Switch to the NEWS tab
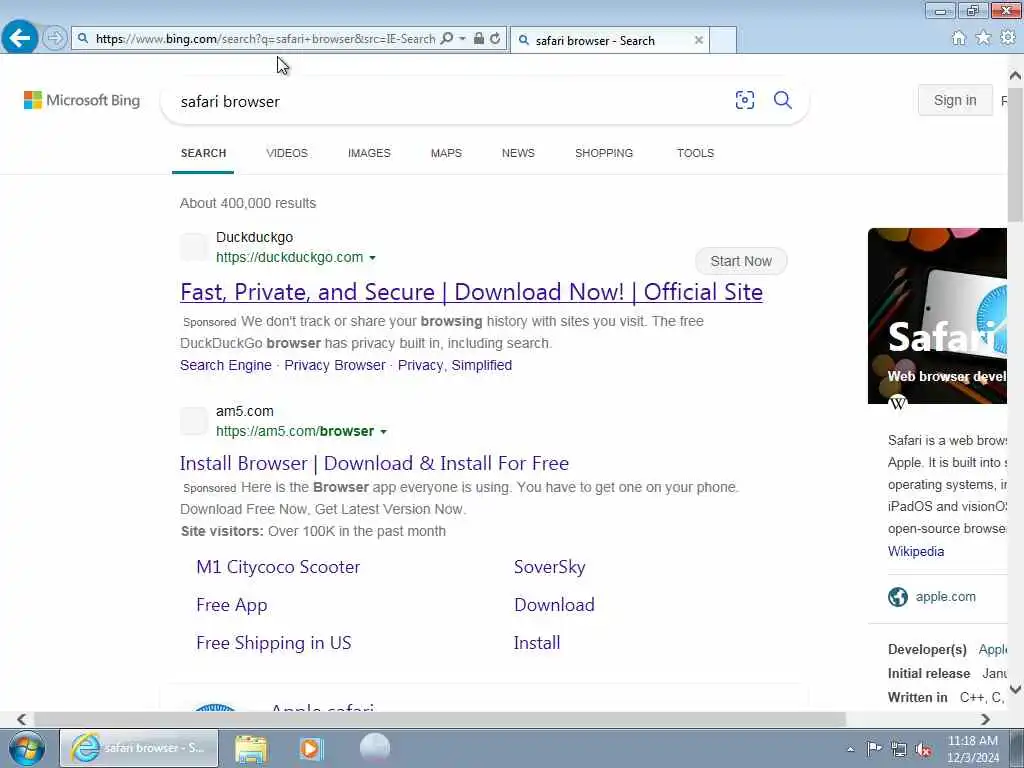 click(x=518, y=153)
